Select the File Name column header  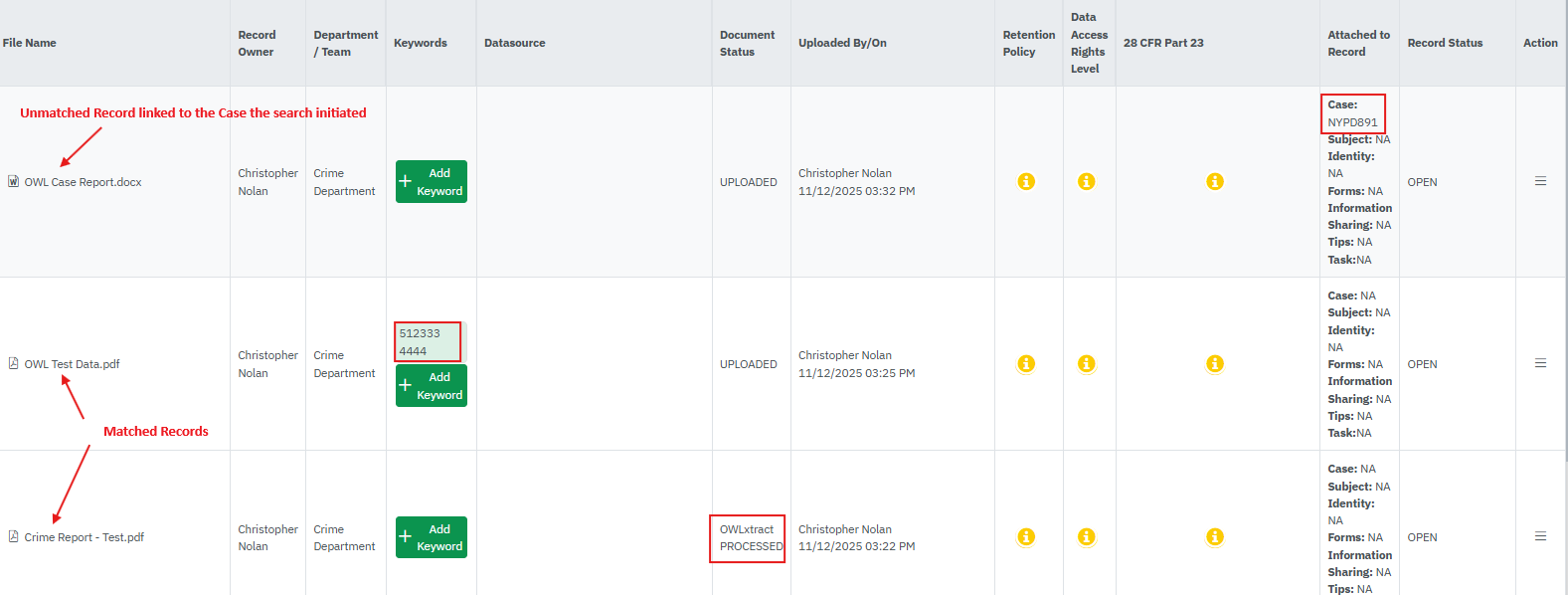[x=30, y=43]
